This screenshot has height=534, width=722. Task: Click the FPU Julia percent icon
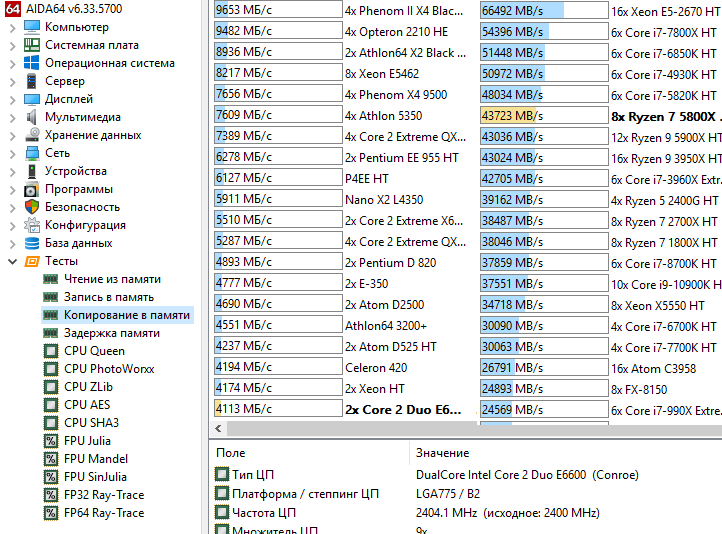(x=51, y=441)
